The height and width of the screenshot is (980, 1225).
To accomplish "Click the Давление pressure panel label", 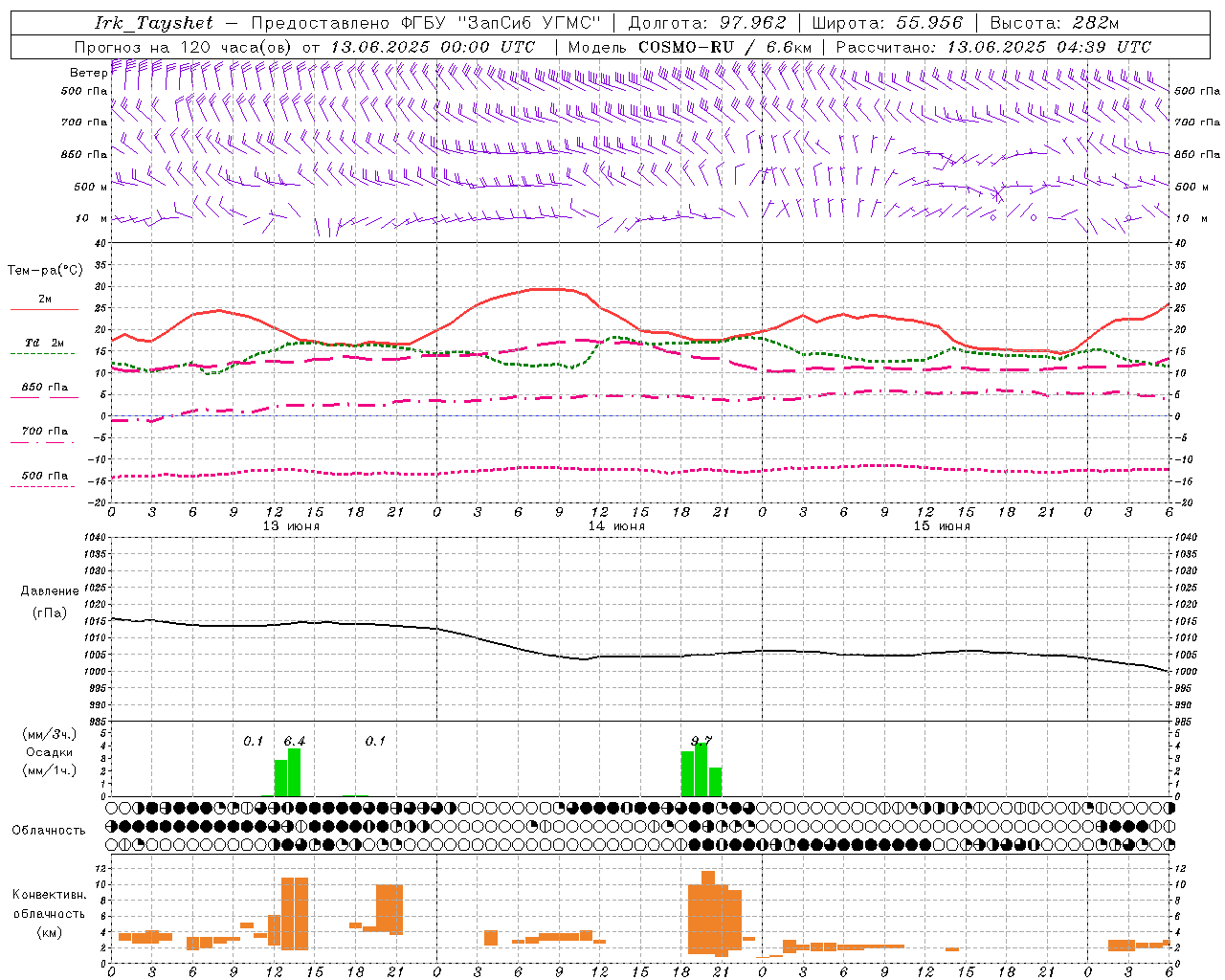I will (x=50, y=591).
